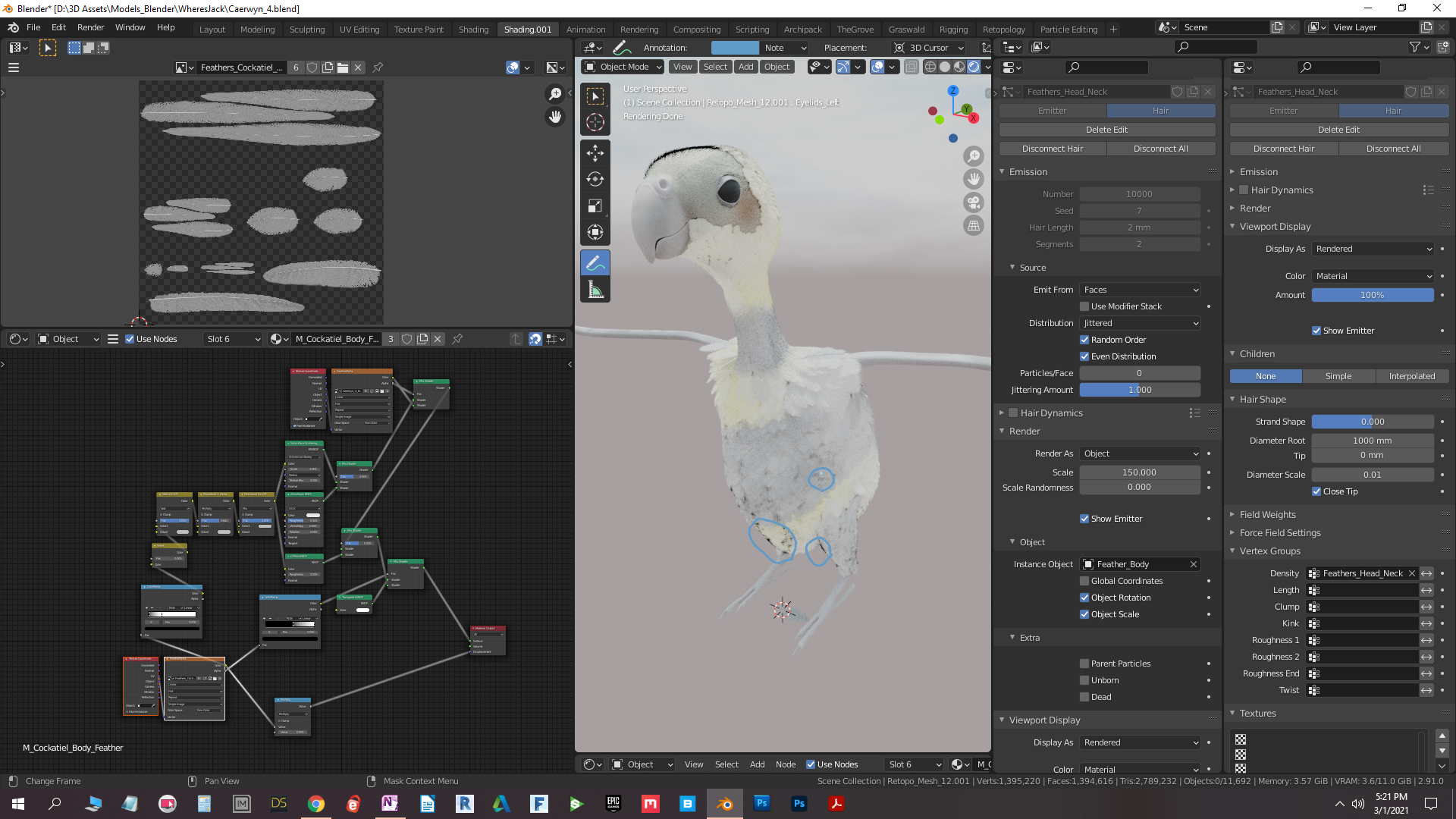This screenshot has width=1456, height=819.
Task: Select the Scale tool in viewport toolbar
Action: [x=595, y=206]
